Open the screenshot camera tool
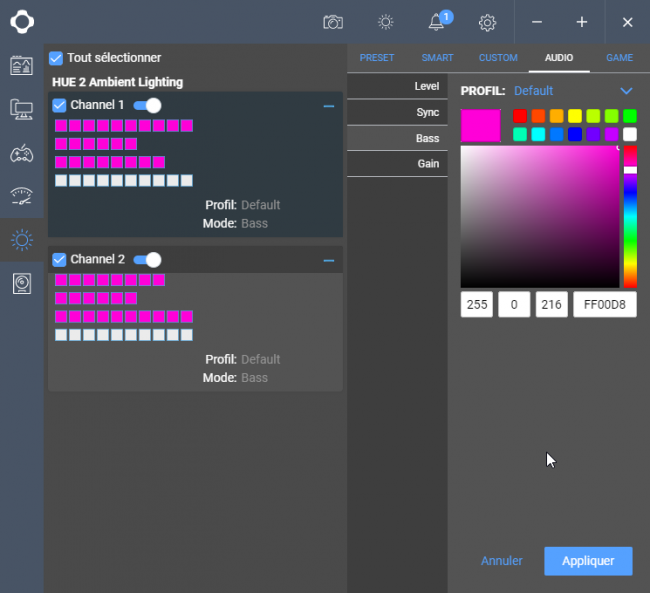Image resolution: width=650 pixels, height=593 pixels. [x=333, y=22]
